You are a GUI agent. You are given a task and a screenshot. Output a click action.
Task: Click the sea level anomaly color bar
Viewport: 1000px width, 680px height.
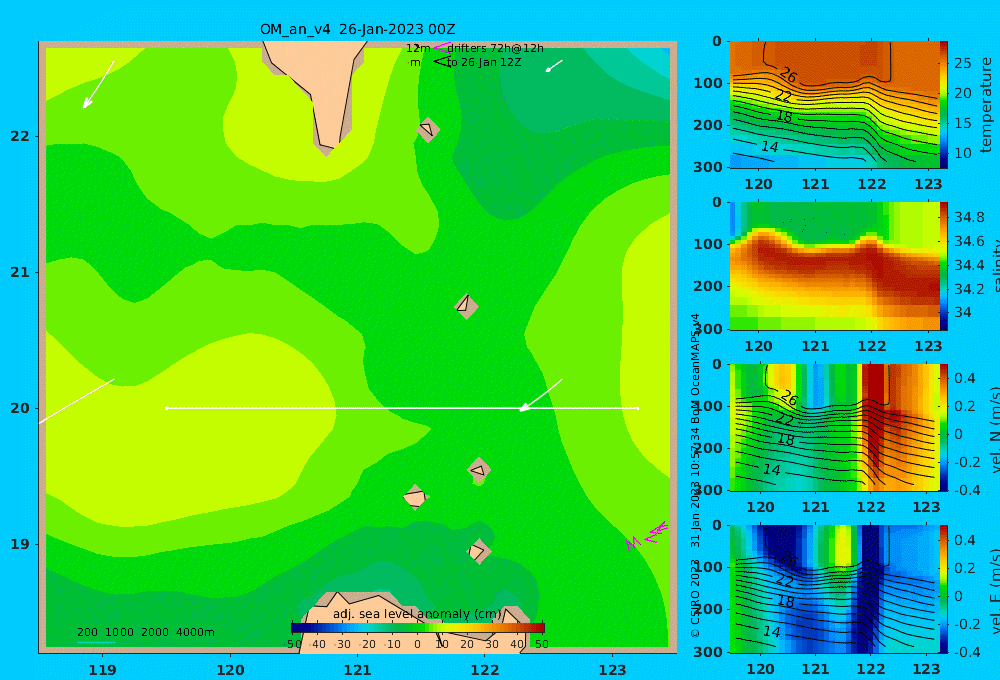point(418,628)
